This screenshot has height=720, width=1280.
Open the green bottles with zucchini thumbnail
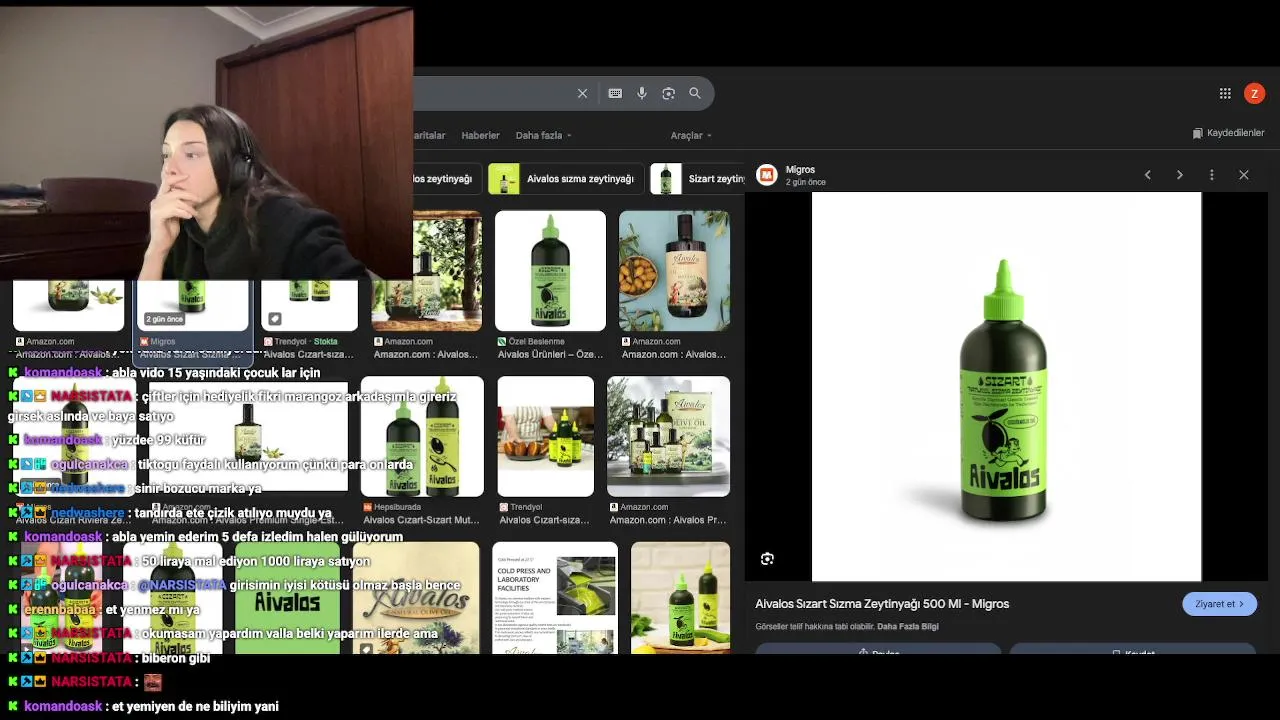tap(681, 598)
